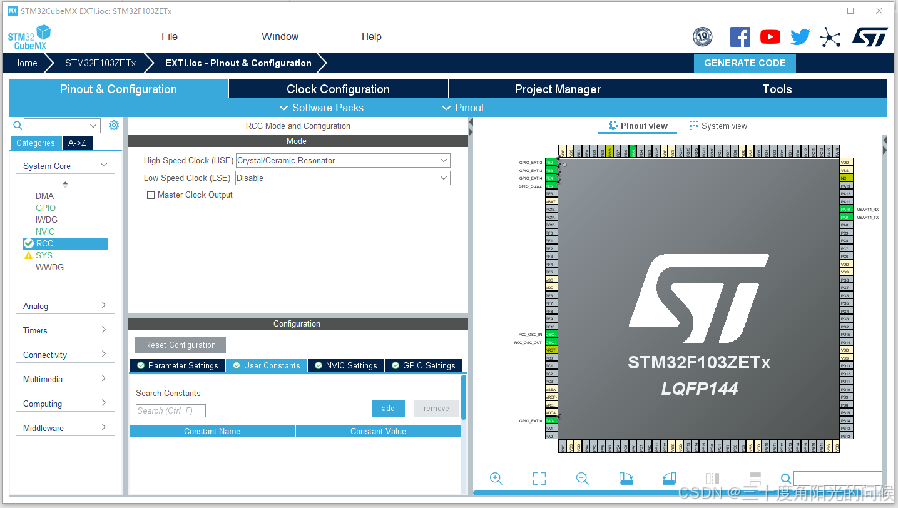898x508 pixels.
Task: Toggle vertical split view icon
Action: (x=712, y=478)
